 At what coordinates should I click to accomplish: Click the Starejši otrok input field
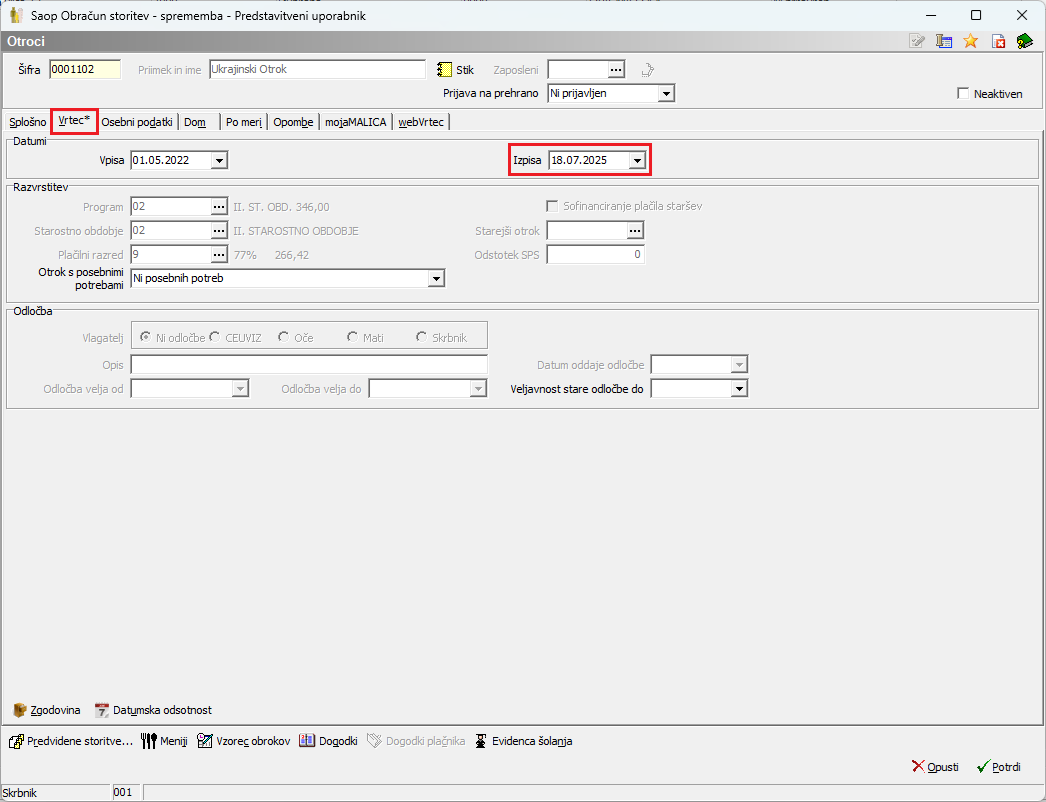[x=587, y=231]
